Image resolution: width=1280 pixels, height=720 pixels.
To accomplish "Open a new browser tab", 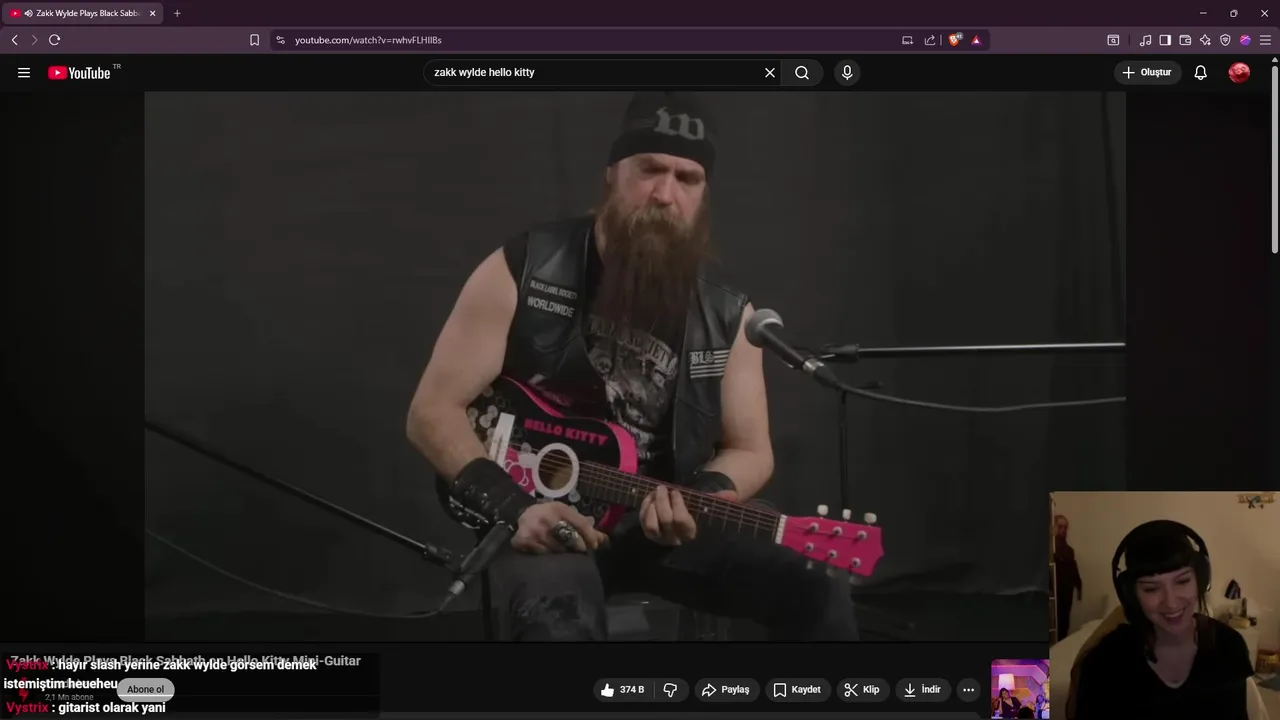I will [x=177, y=13].
